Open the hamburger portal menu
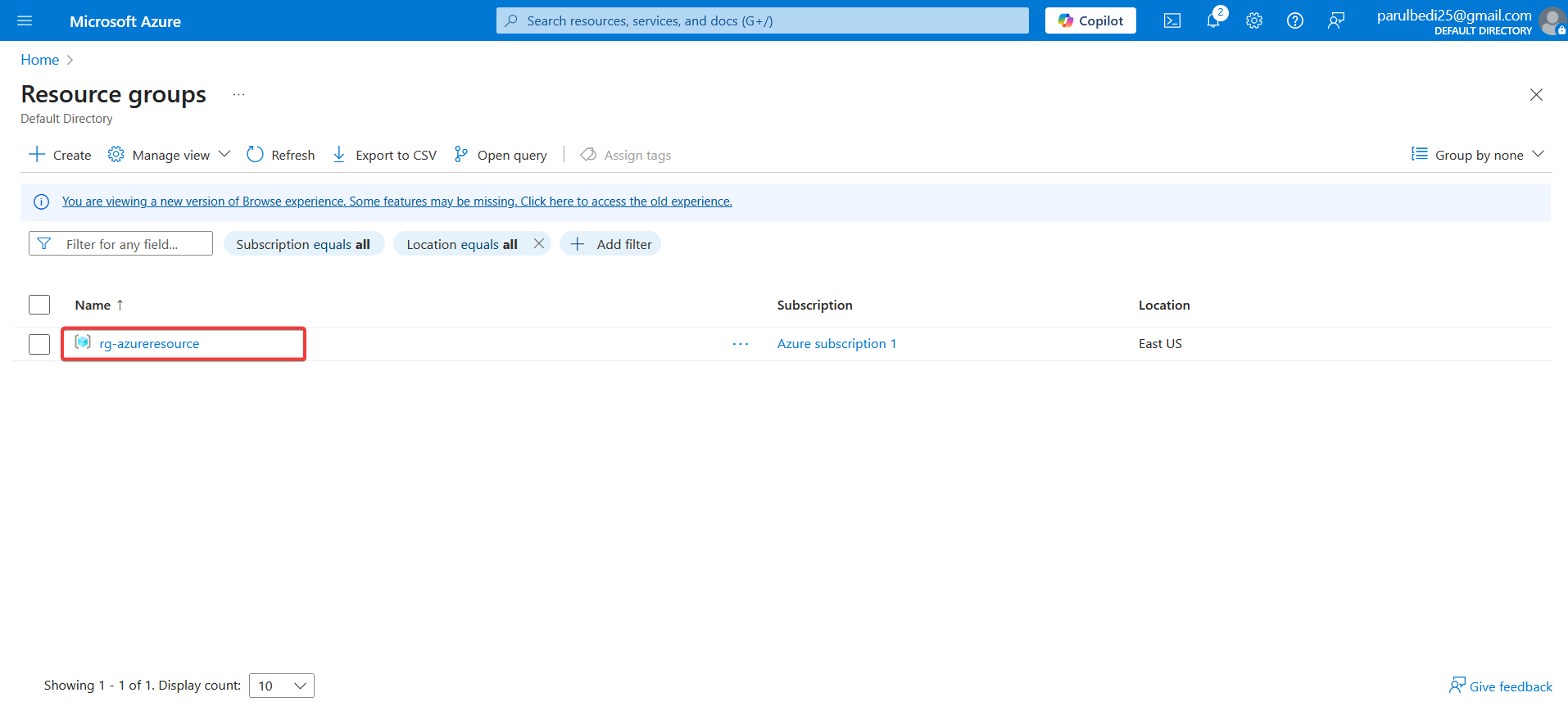This screenshot has width=1568, height=720. 25,20
